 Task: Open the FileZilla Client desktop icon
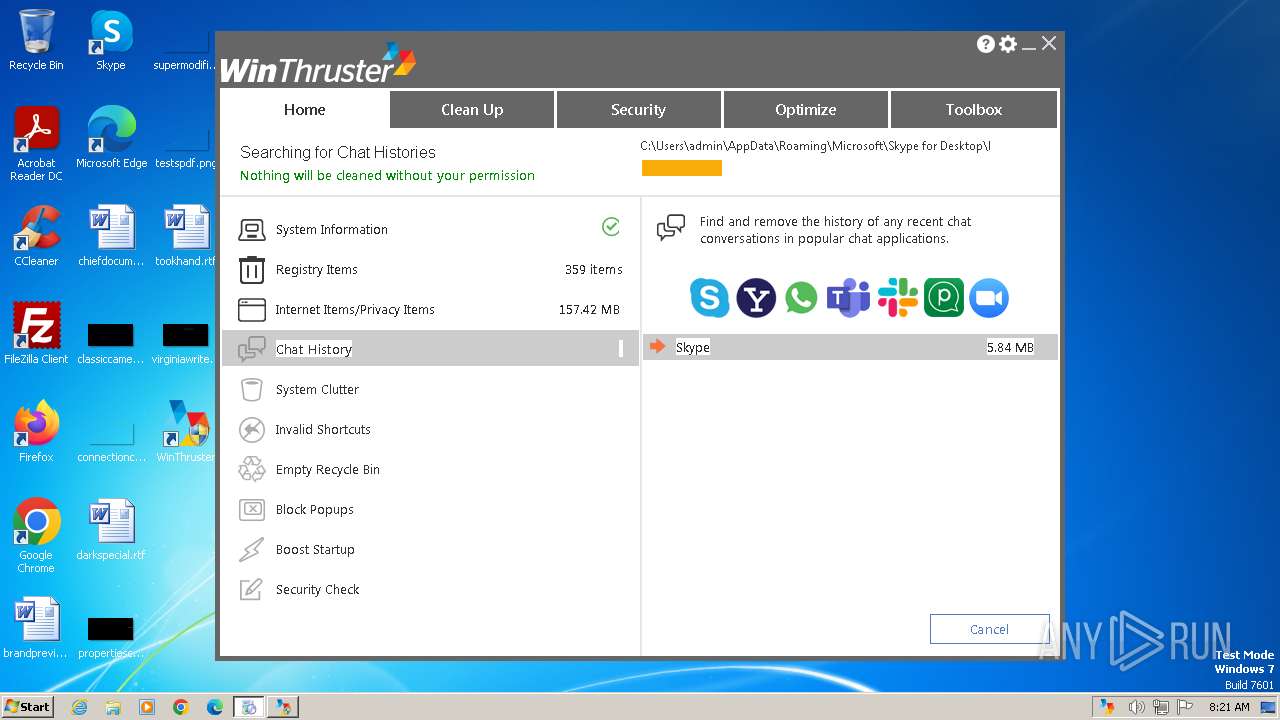point(36,334)
